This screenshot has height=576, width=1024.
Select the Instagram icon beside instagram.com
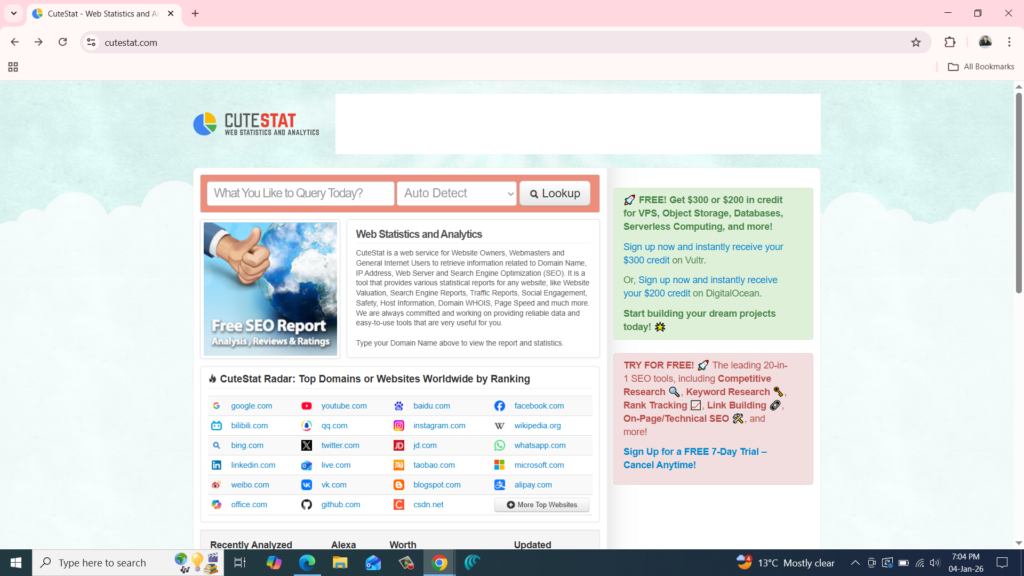[400, 425]
